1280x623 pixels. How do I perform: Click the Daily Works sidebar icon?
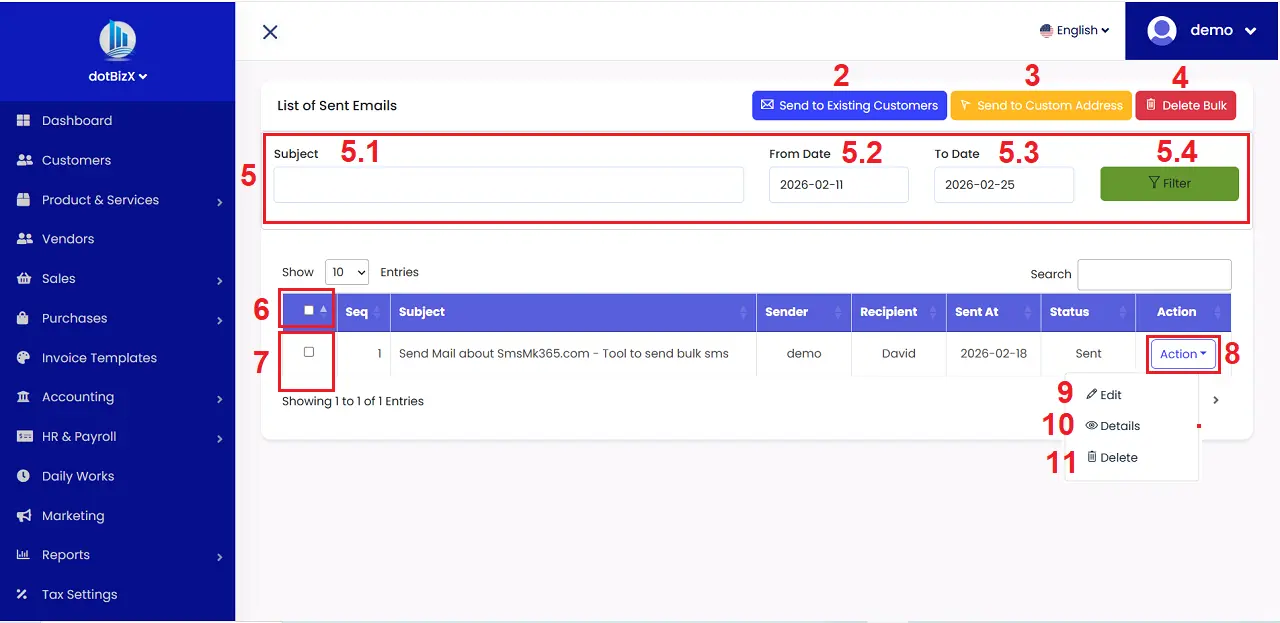(x=23, y=476)
